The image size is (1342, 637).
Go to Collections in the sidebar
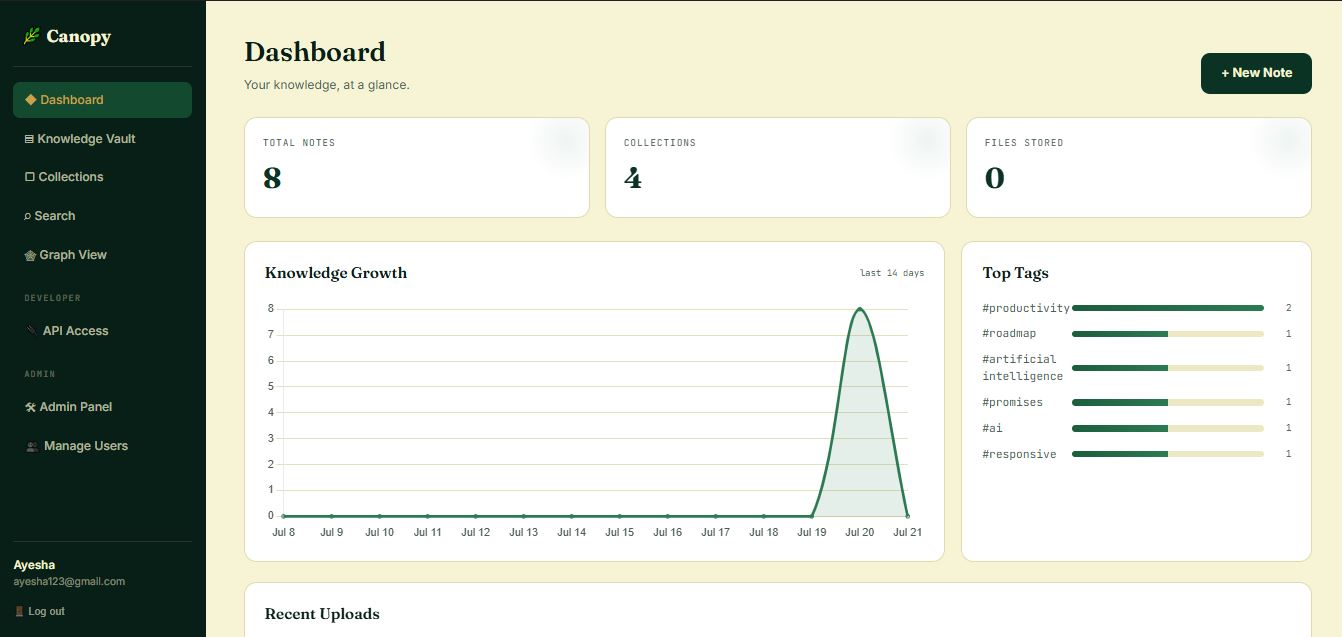[102, 177]
